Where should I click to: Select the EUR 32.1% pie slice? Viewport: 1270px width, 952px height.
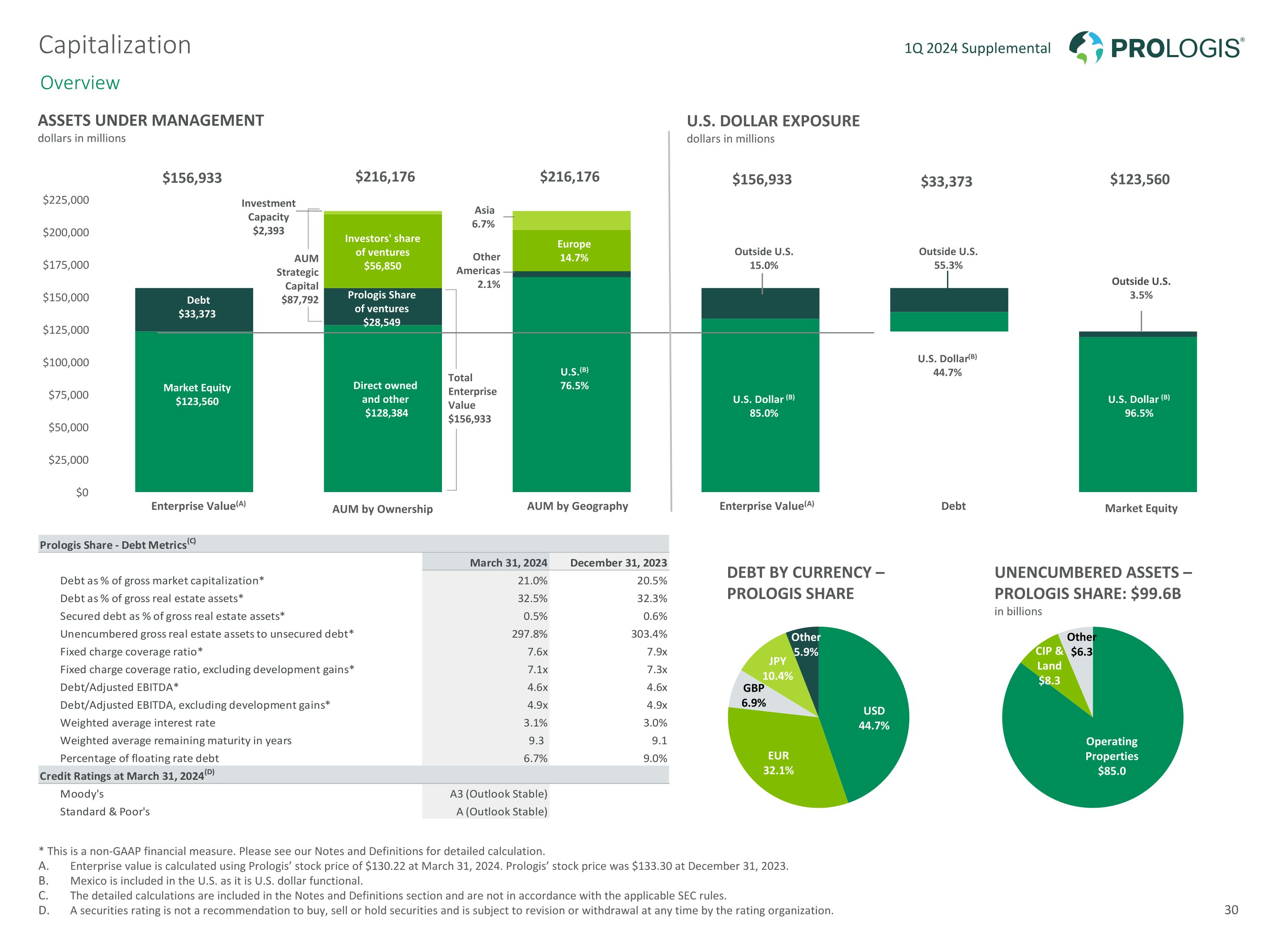pyautogui.click(x=779, y=762)
